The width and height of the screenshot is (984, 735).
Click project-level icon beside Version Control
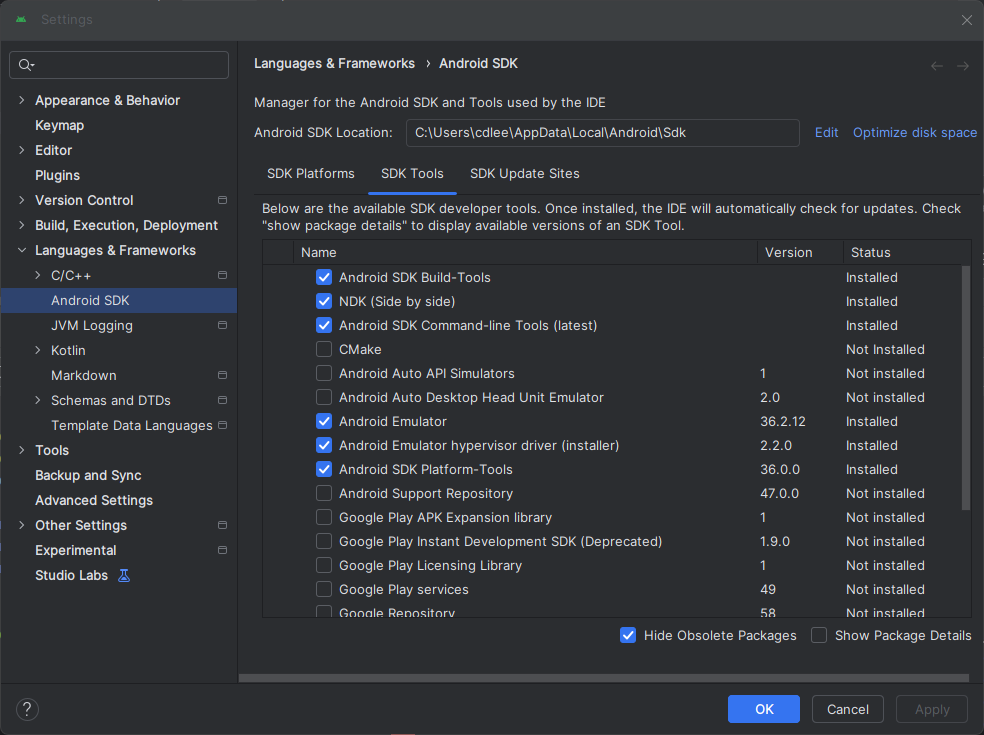222,201
